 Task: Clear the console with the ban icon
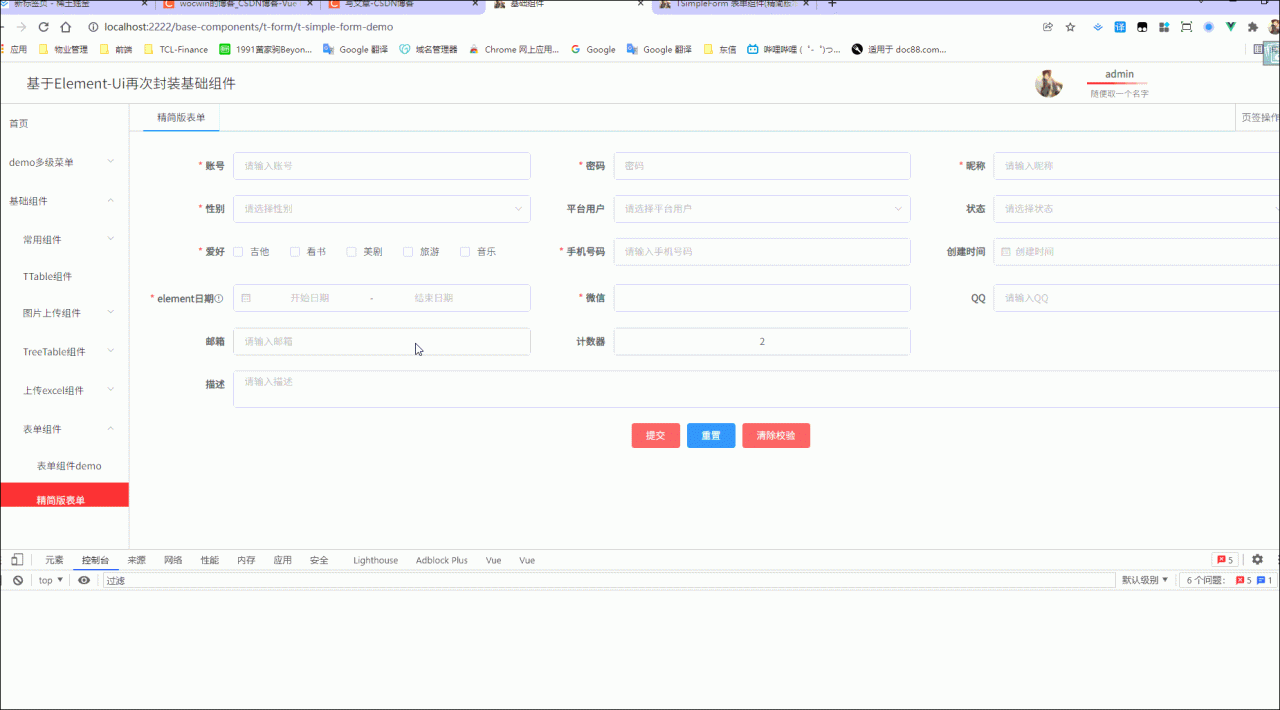tap(17, 580)
